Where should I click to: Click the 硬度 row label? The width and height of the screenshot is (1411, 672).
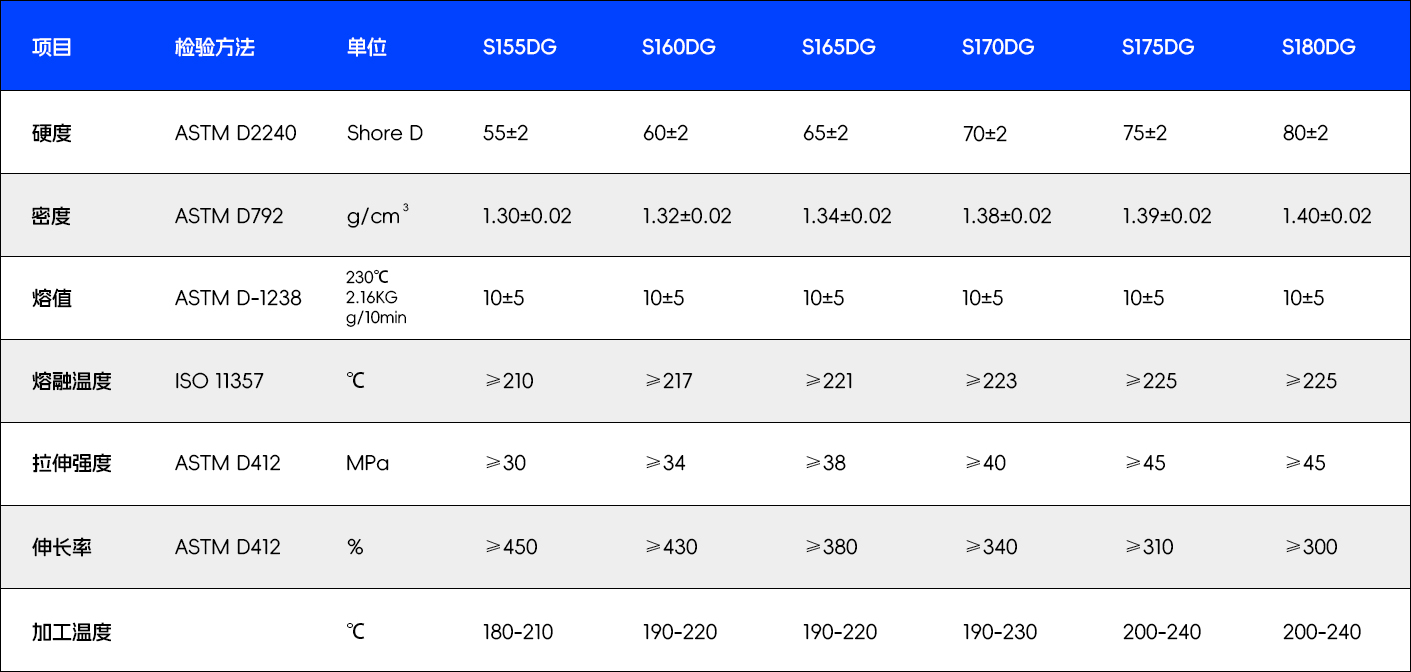[52, 133]
